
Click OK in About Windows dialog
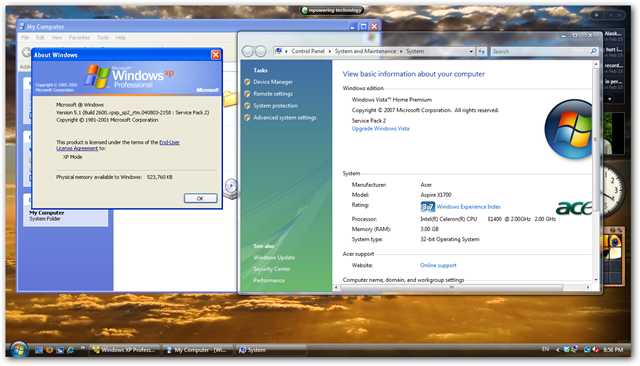(200, 198)
